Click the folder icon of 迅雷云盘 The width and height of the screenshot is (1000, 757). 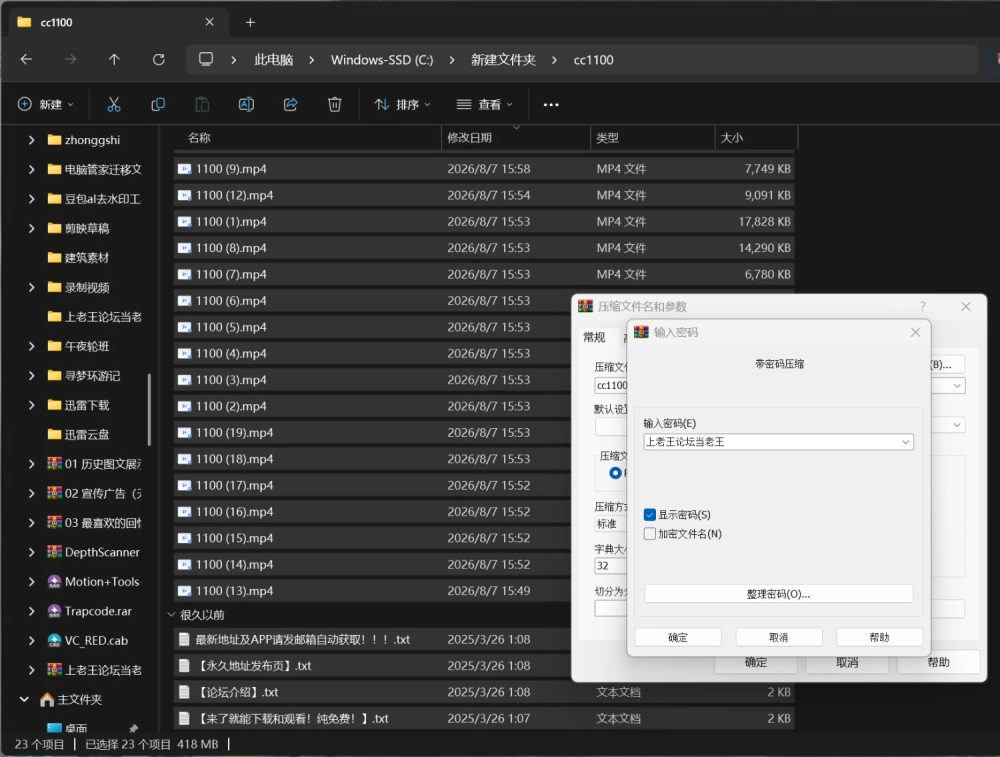pyautogui.click(x=54, y=434)
